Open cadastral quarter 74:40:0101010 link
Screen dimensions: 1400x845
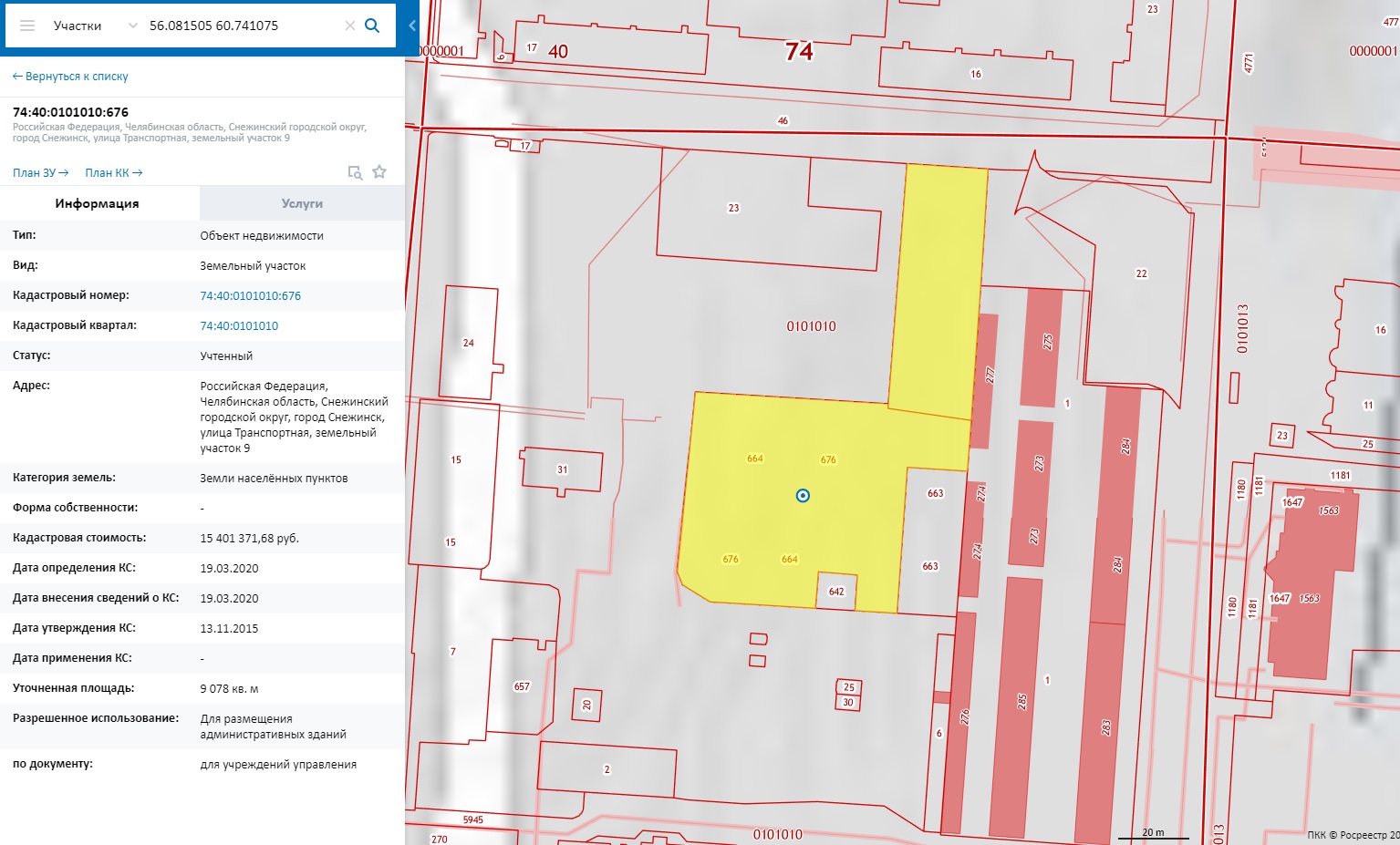[239, 325]
